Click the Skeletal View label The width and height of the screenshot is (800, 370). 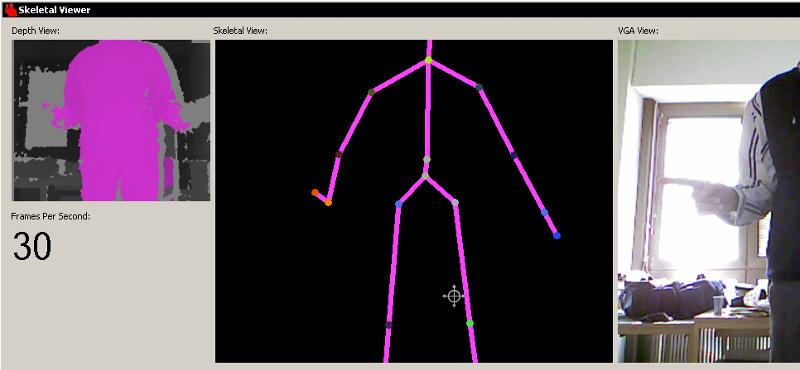pyautogui.click(x=240, y=31)
